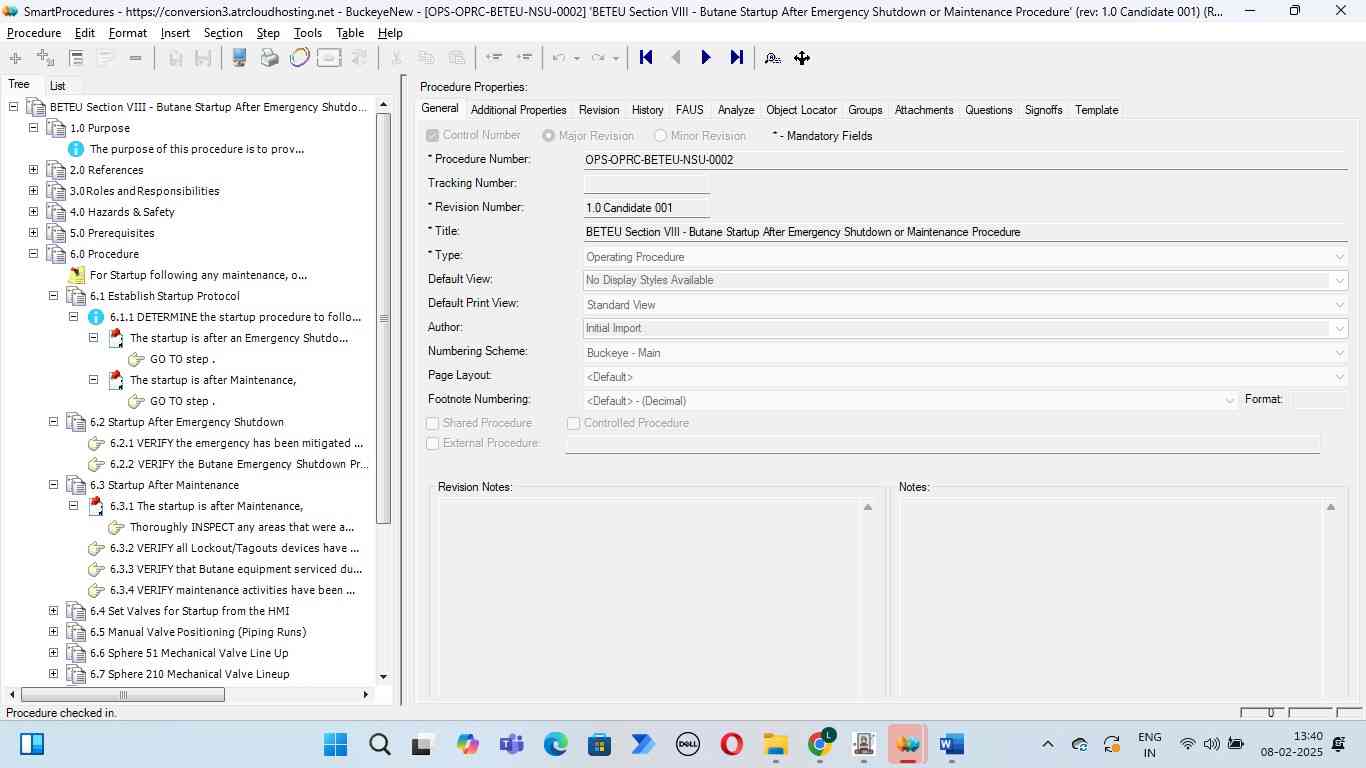Click the four-way move arrows icon
Image resolution: width=1366 pixels, height=768 pixels.
[802, 58]
